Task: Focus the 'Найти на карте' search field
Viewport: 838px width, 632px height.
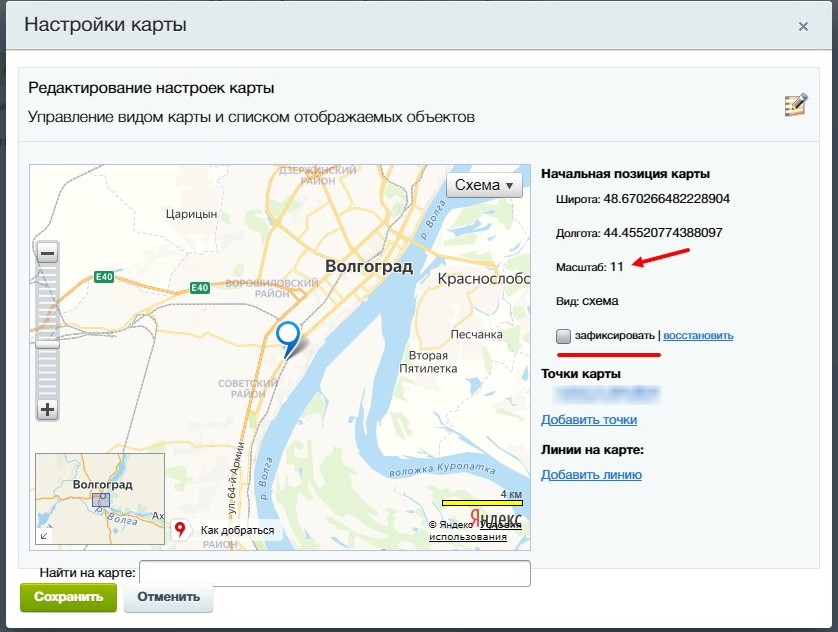Action: coord(334,573)
